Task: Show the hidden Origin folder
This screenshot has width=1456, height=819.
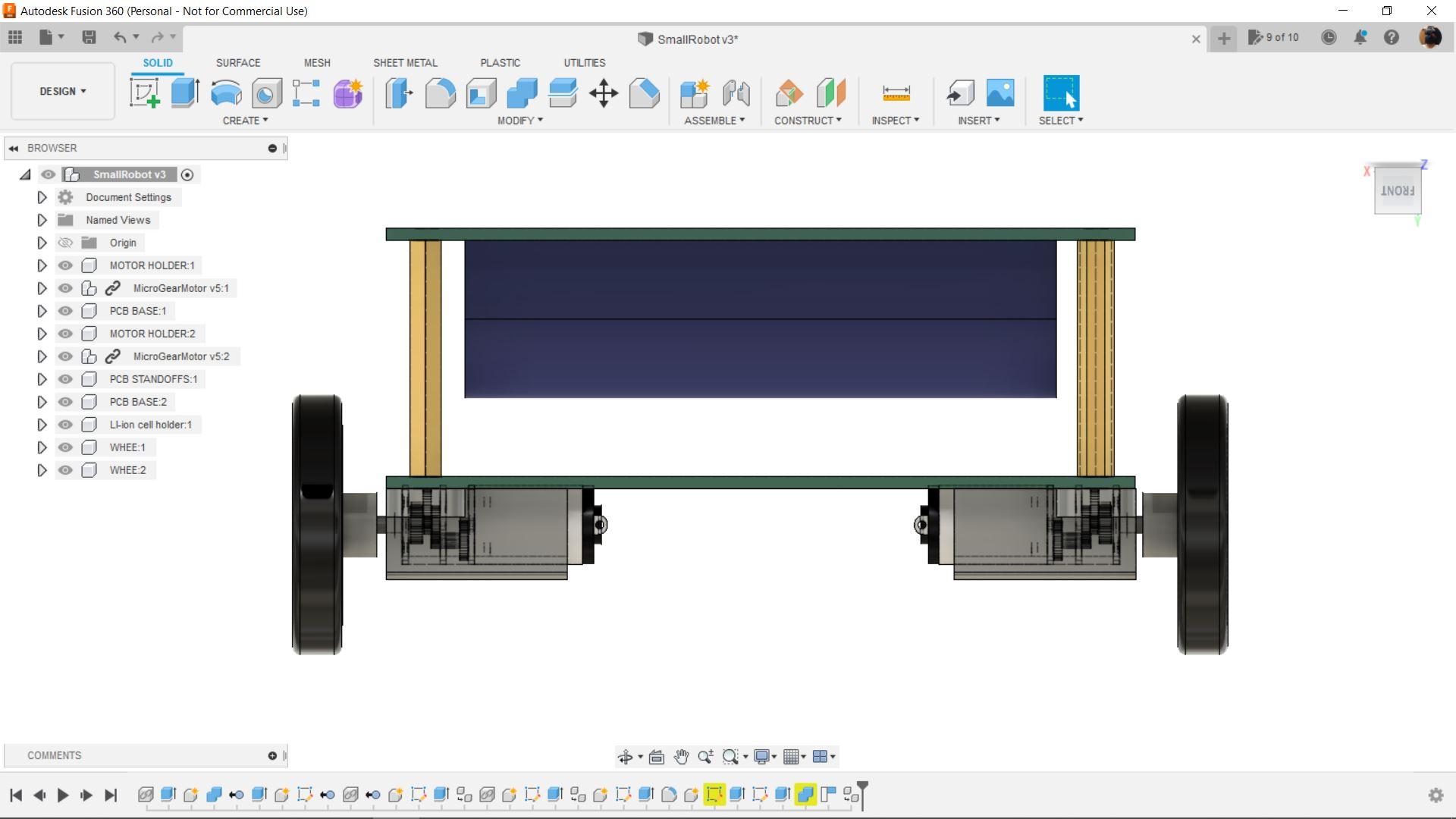Action: point(65,243)
